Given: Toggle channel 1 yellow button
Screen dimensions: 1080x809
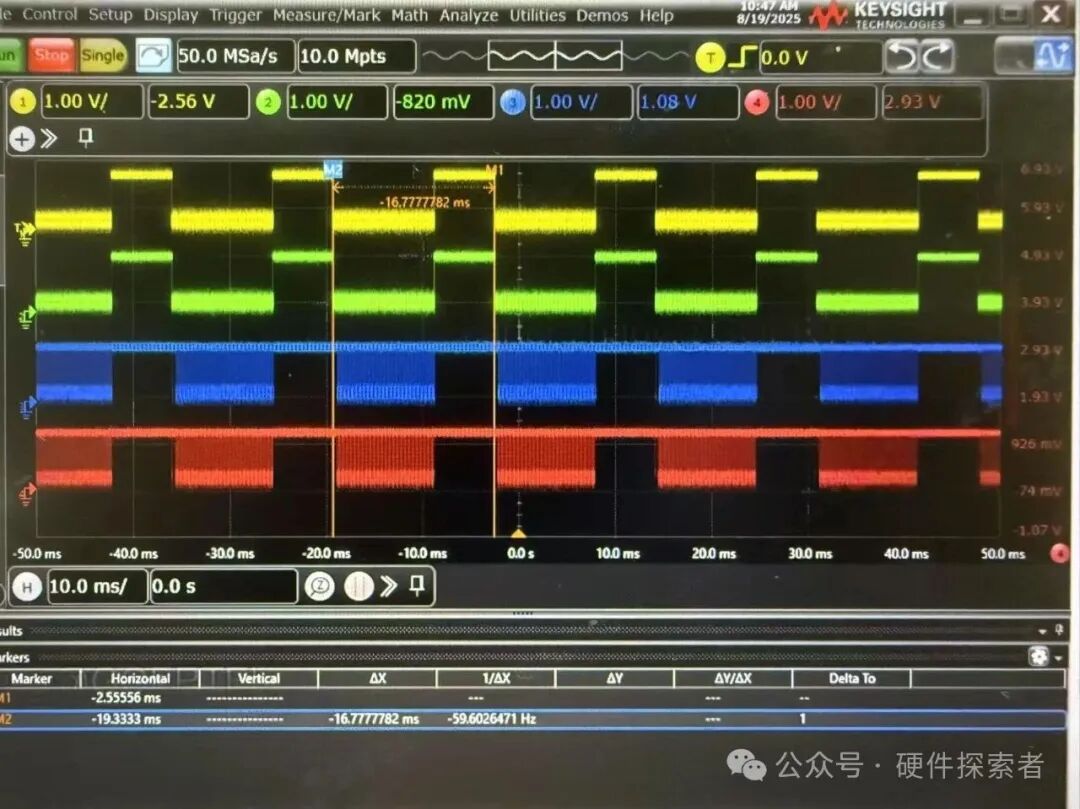Looking at the screenshot, I should point(23,103).
